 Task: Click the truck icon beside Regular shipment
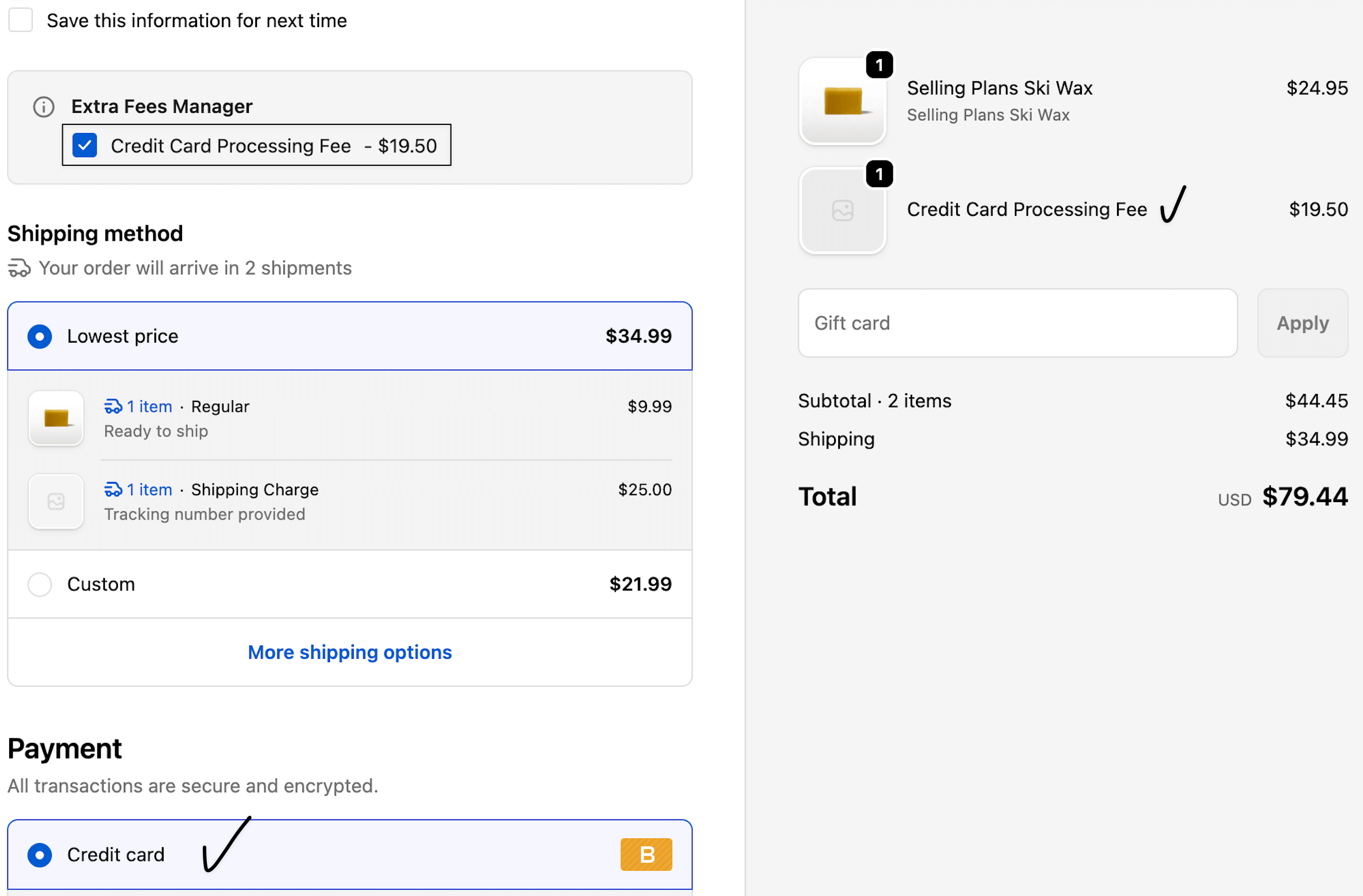click(113, 407)
